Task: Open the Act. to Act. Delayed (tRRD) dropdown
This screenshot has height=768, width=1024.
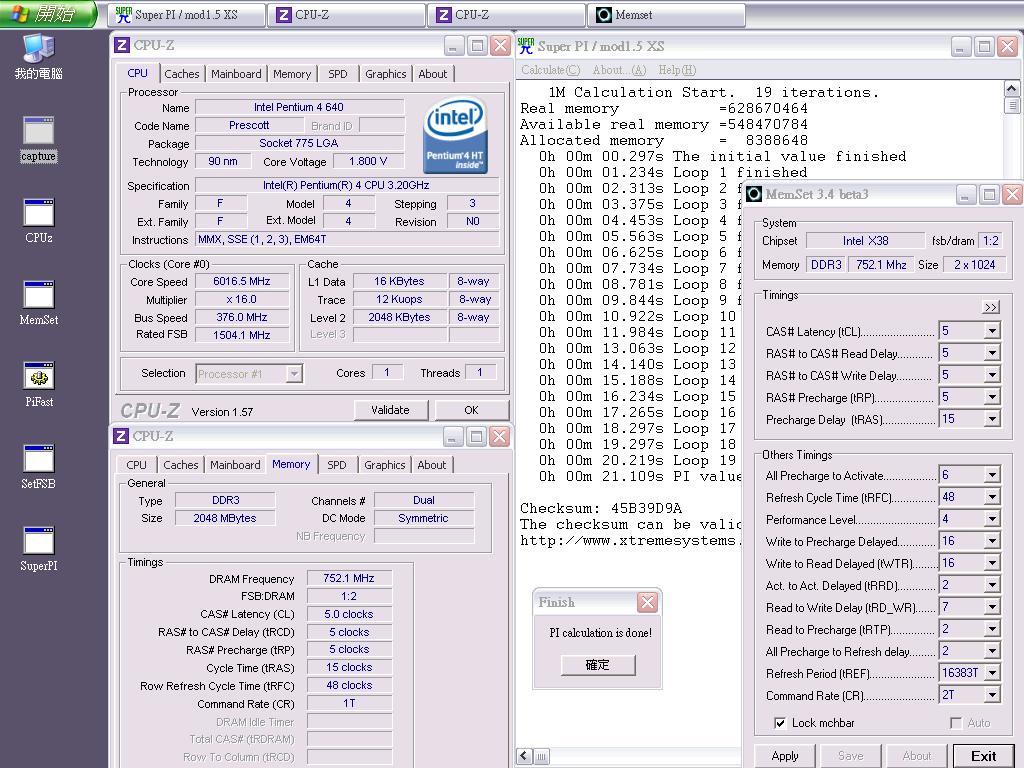Action: coord(992,585)
